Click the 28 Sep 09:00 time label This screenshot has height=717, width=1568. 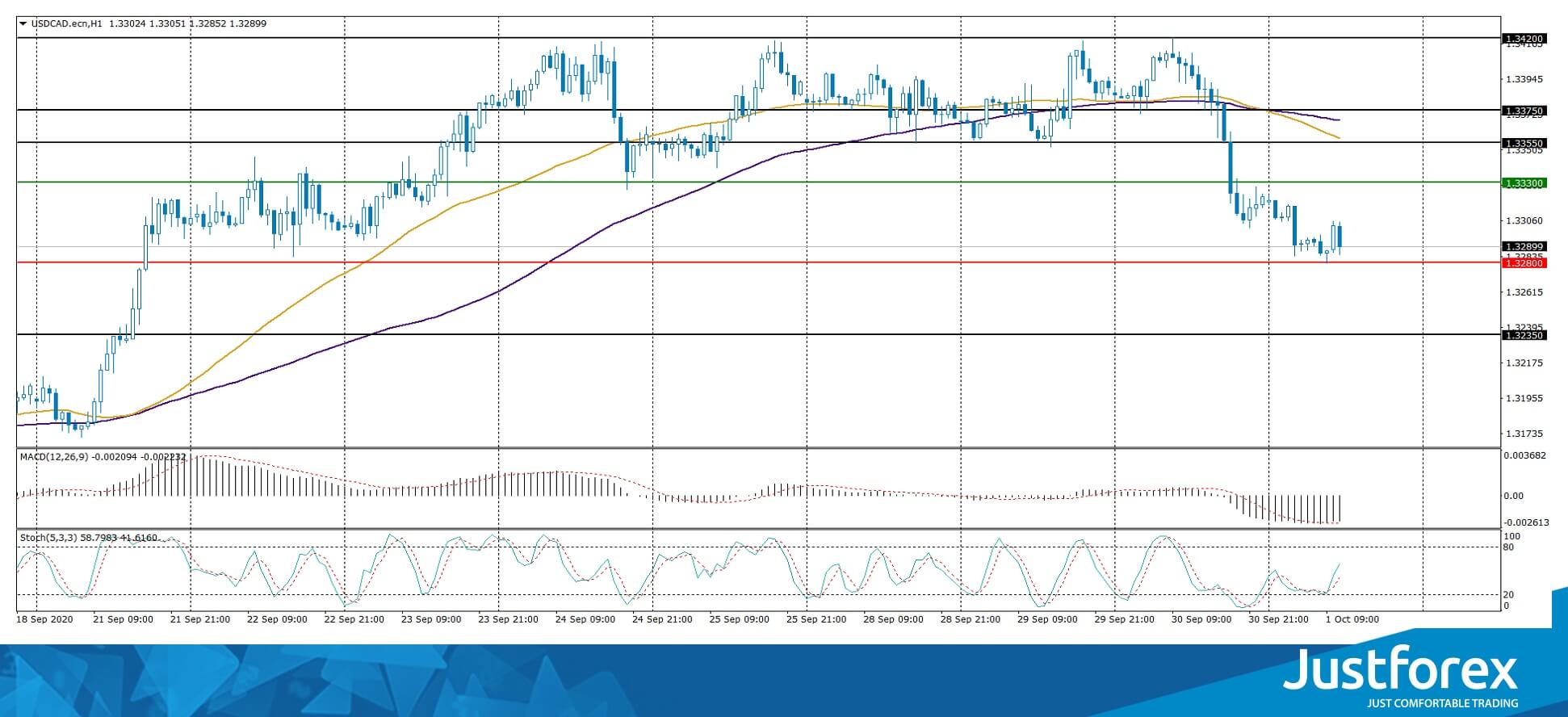click(894, 619)
